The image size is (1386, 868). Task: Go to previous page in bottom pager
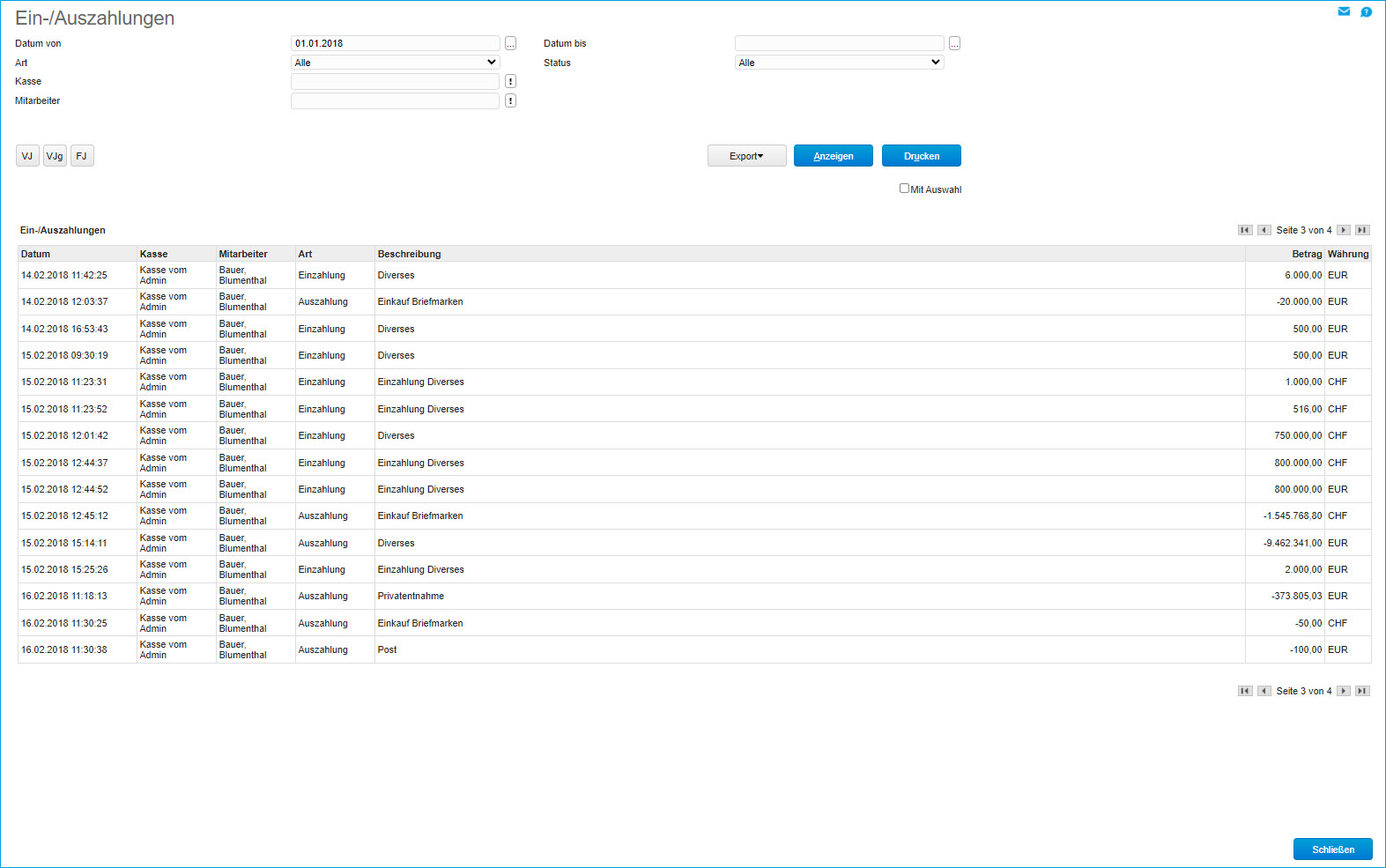(x=1264, y=691)
